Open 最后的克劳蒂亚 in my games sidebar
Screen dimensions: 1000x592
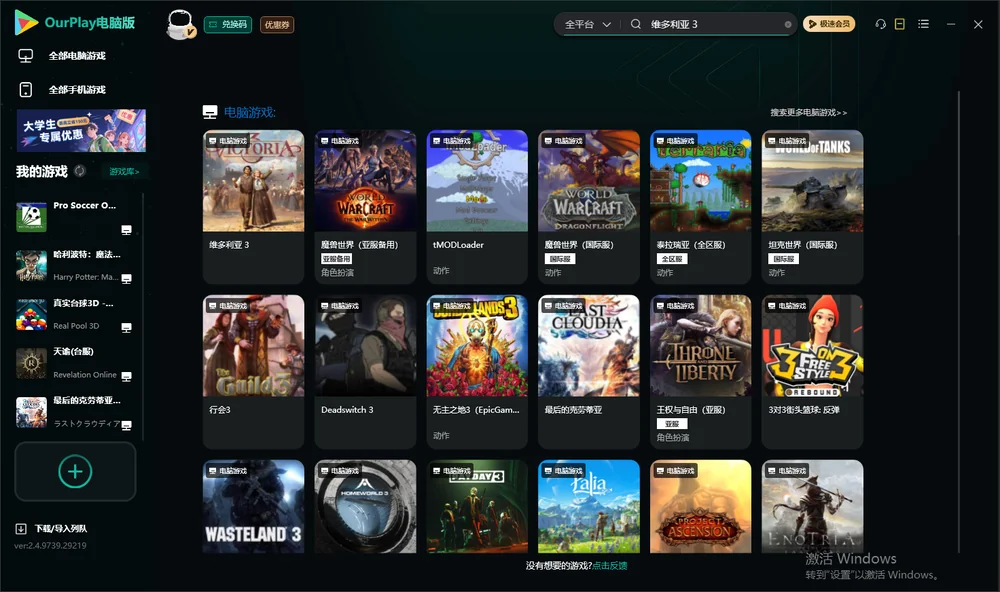(x=75, y=412)
